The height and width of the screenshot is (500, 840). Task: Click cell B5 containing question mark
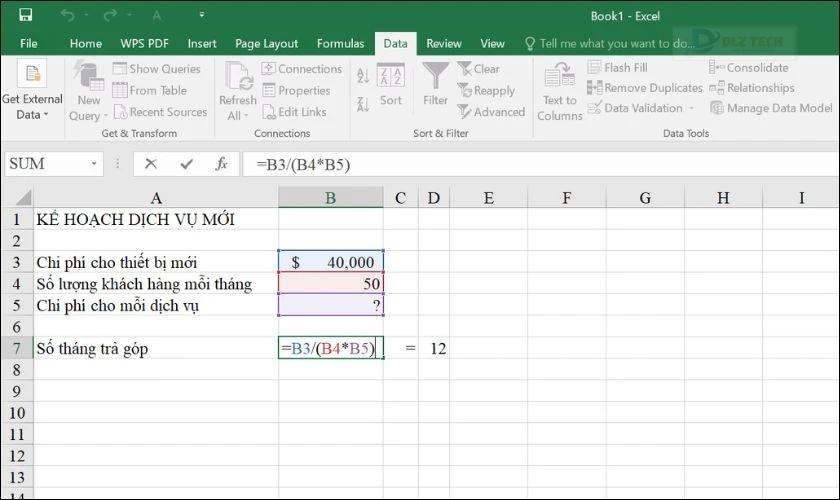331,305
